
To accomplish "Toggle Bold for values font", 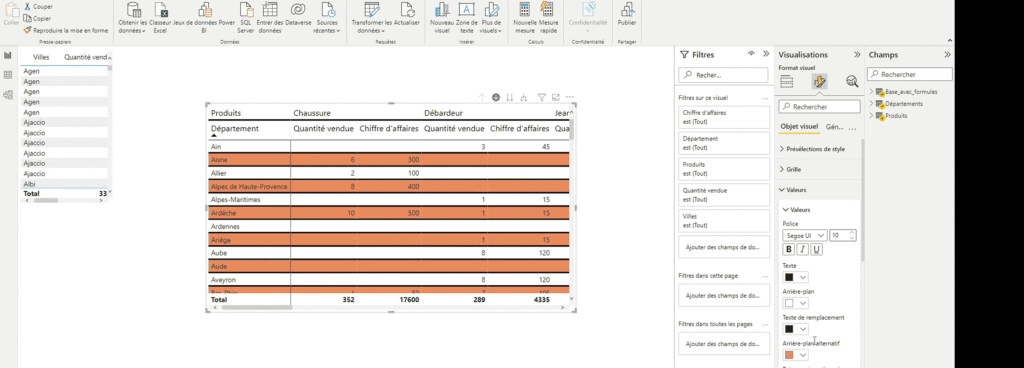I will click(789, 249).
